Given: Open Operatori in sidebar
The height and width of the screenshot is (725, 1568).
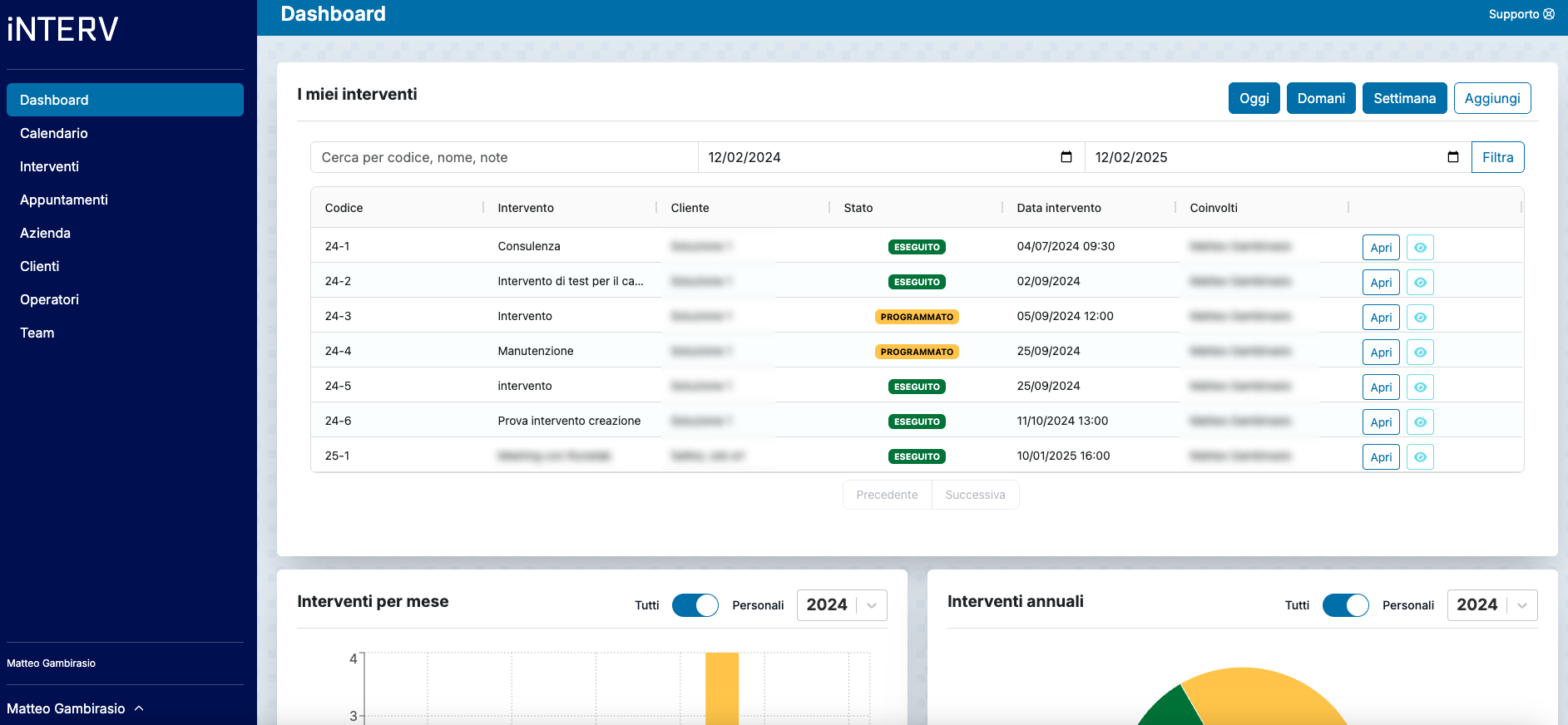Looking at the screenshot, I should pyautogui.click(x=125, y=299).
